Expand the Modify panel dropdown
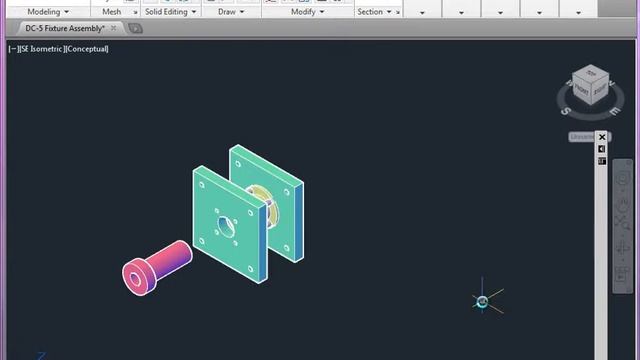The width and height of the screenshot is (640, 360). [322, 12]
